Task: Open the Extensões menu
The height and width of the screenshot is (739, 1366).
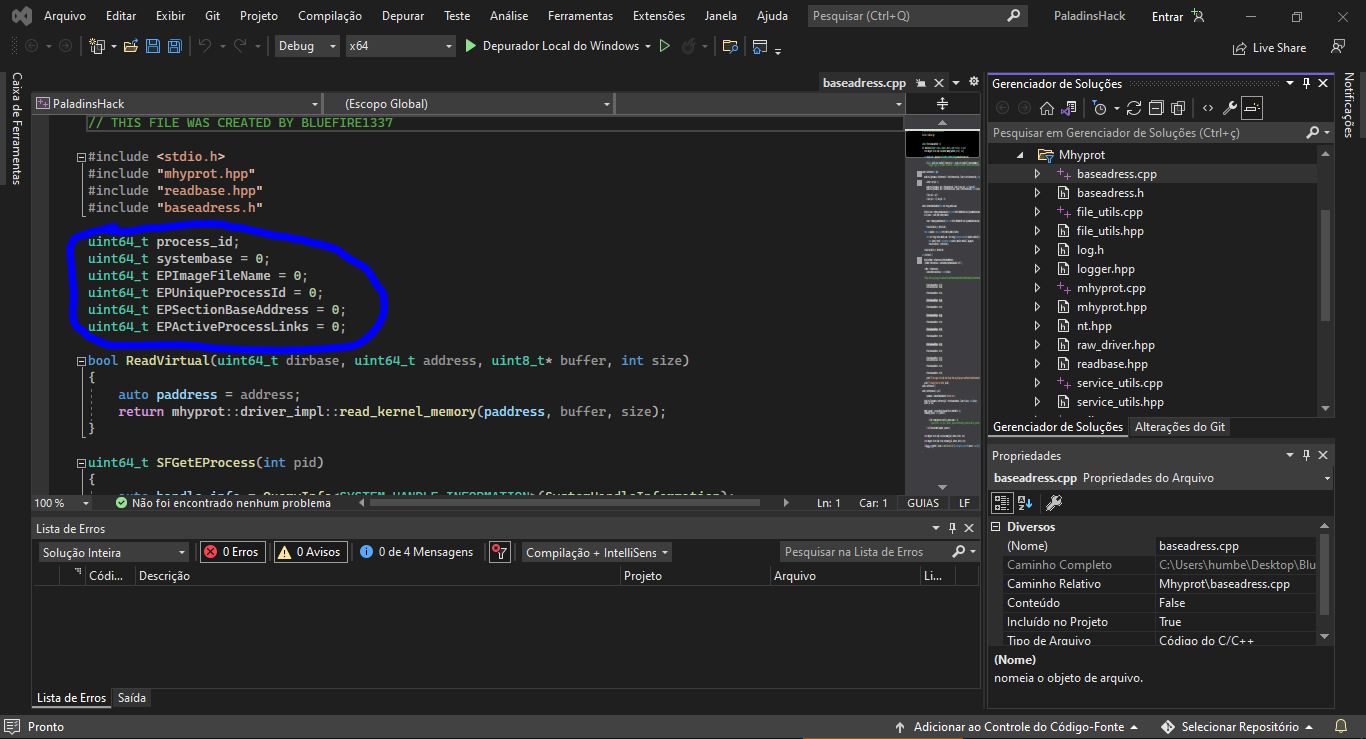Action: click(659, 16)
